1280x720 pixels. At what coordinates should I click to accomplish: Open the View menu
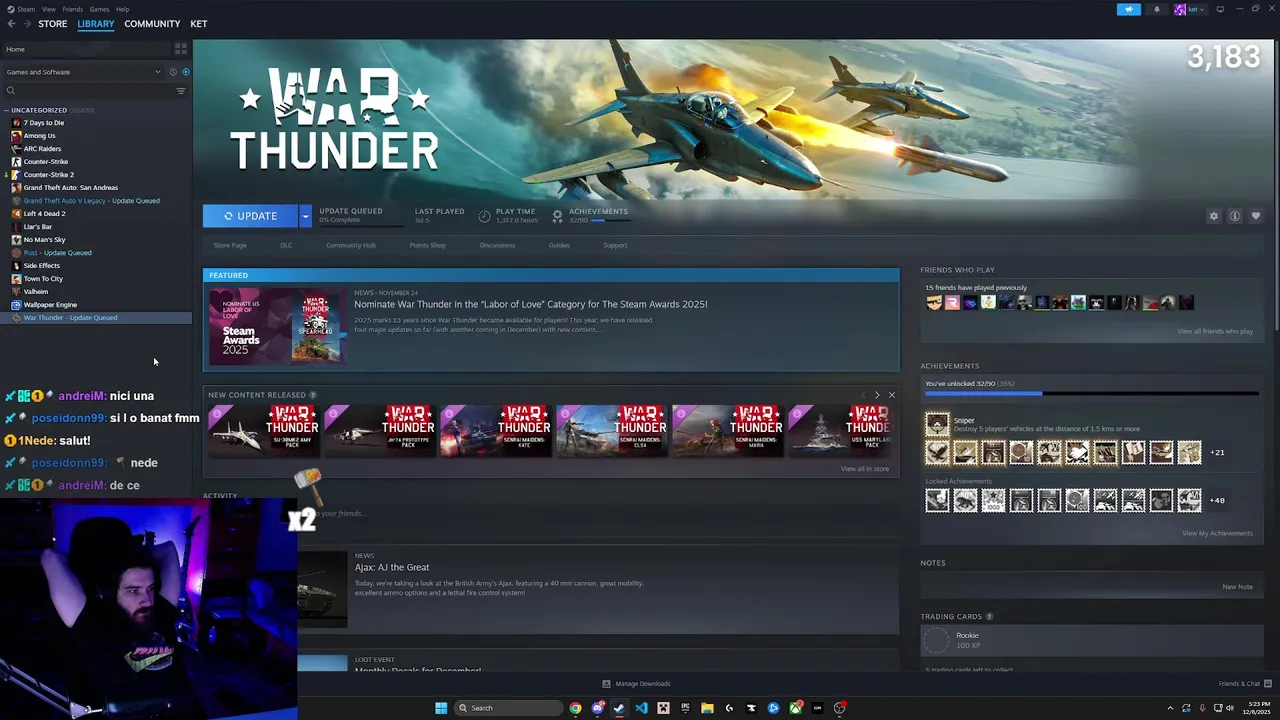pyautogui.click(x=48, y=9)
